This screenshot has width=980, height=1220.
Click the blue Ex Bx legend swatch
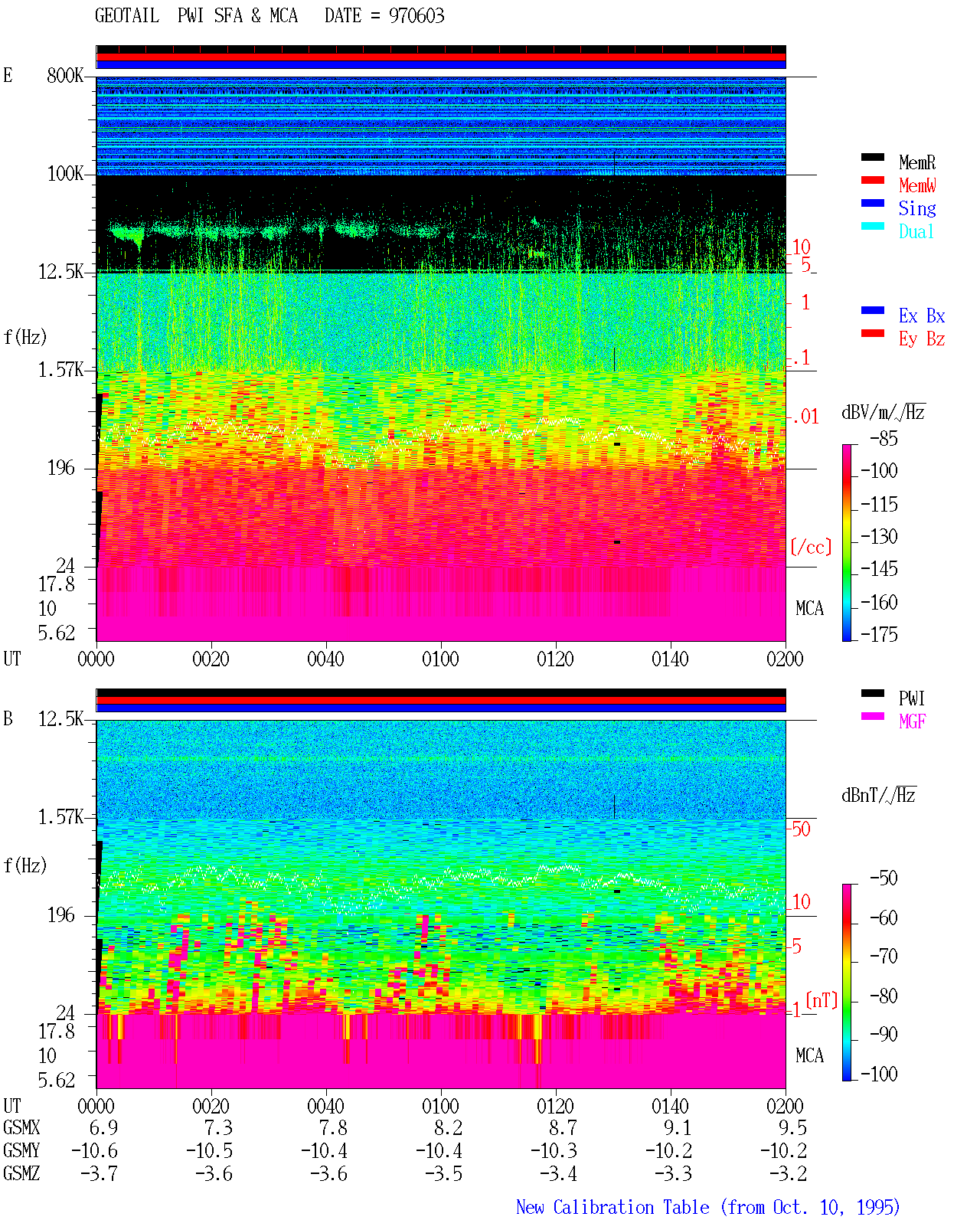click(x=872, y=310)
